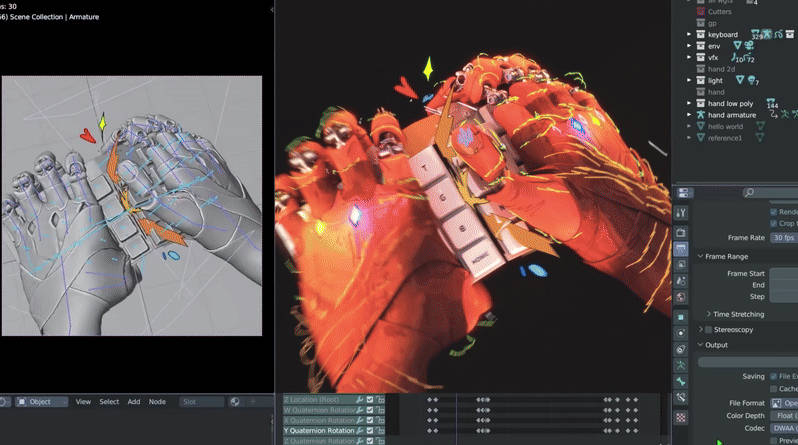Click the frame End field
The width and height of the screenshot is (798, 445).
(784, 285)
